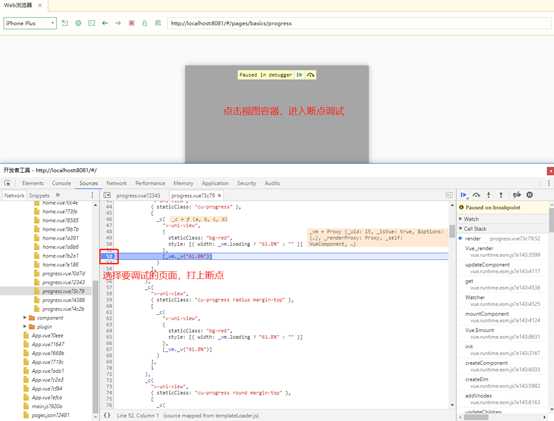Select render call stack frame
This screenshot has height=421, width=554.
(502, 239)
